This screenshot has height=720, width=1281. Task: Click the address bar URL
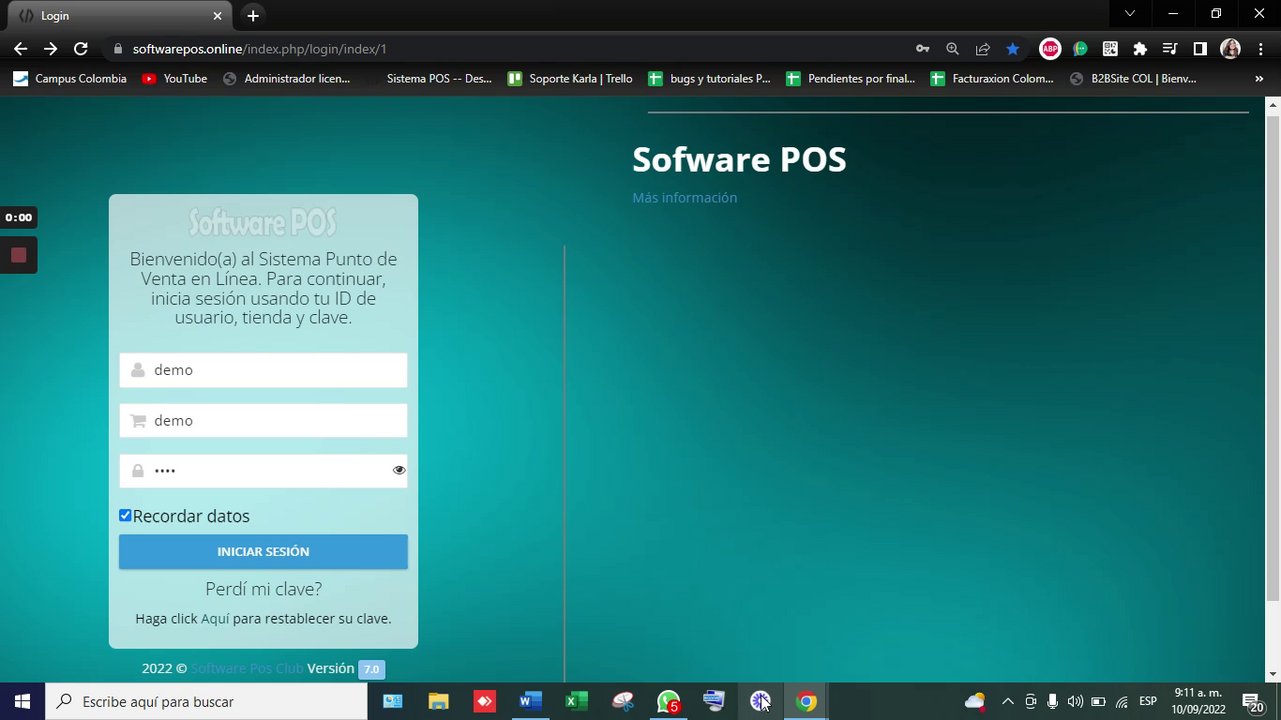coord(259,48)
